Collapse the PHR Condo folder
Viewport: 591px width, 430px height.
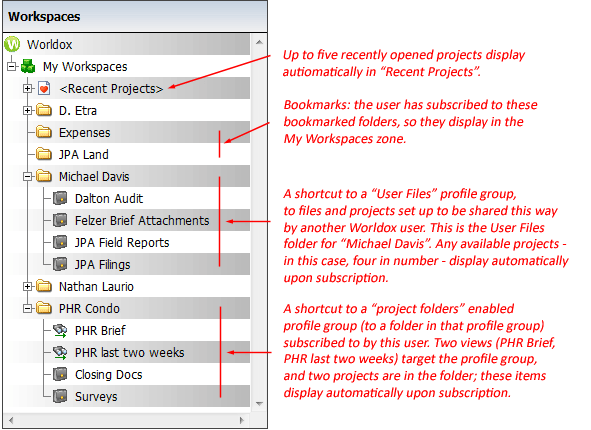tap(27, 309)
